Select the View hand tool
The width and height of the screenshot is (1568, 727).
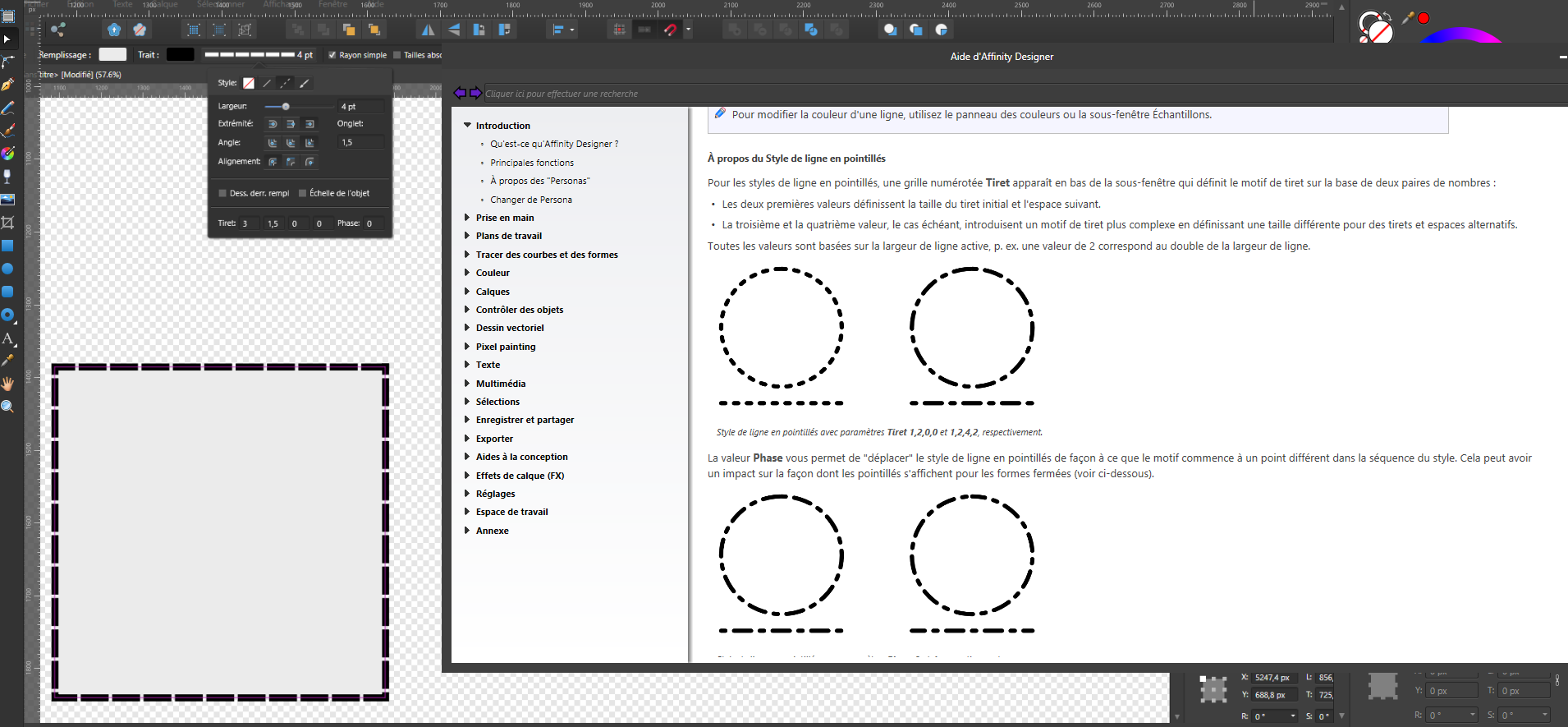(x=7, y=384)
